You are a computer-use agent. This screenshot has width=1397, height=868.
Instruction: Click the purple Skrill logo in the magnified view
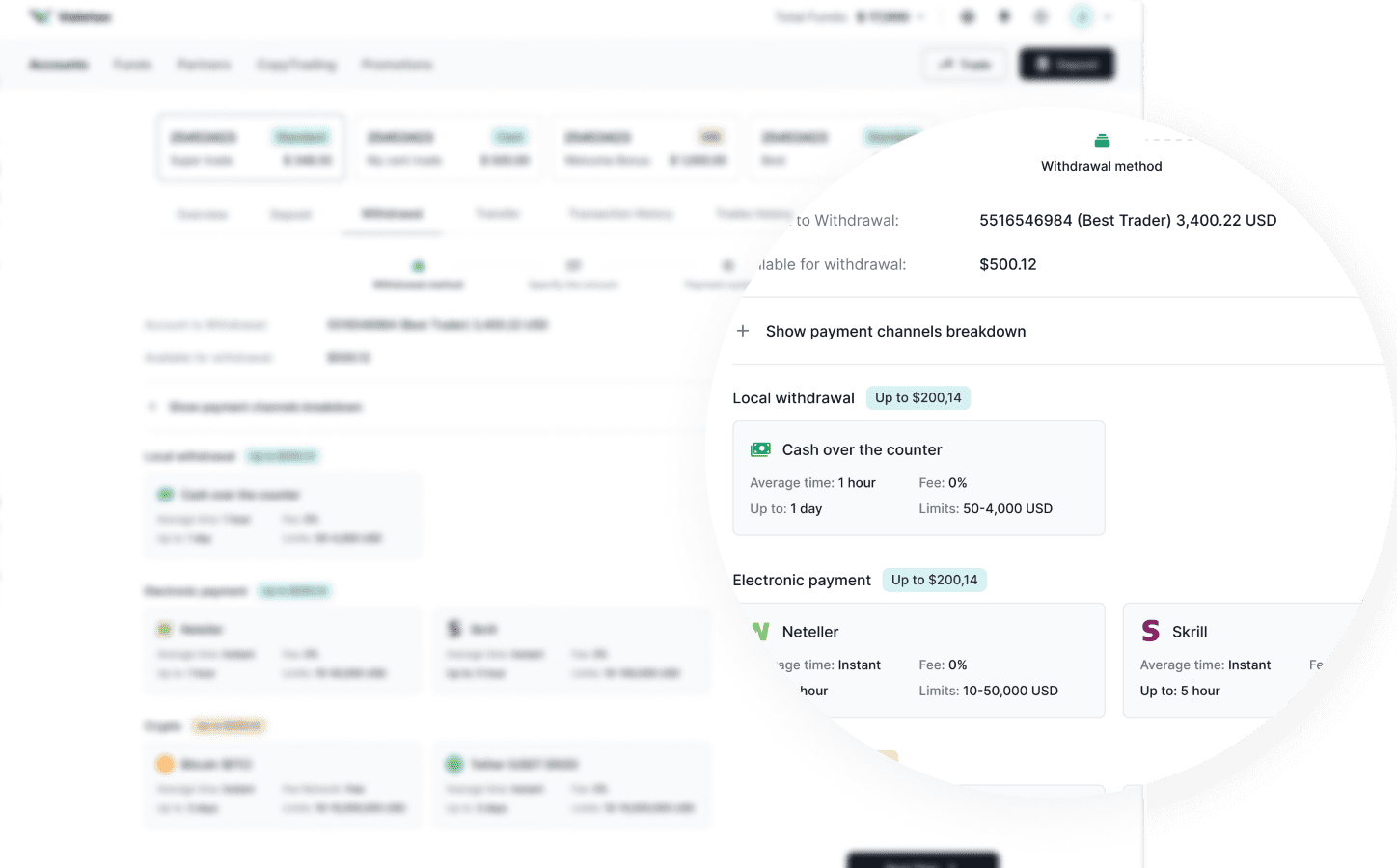(x=1150, y=631)
